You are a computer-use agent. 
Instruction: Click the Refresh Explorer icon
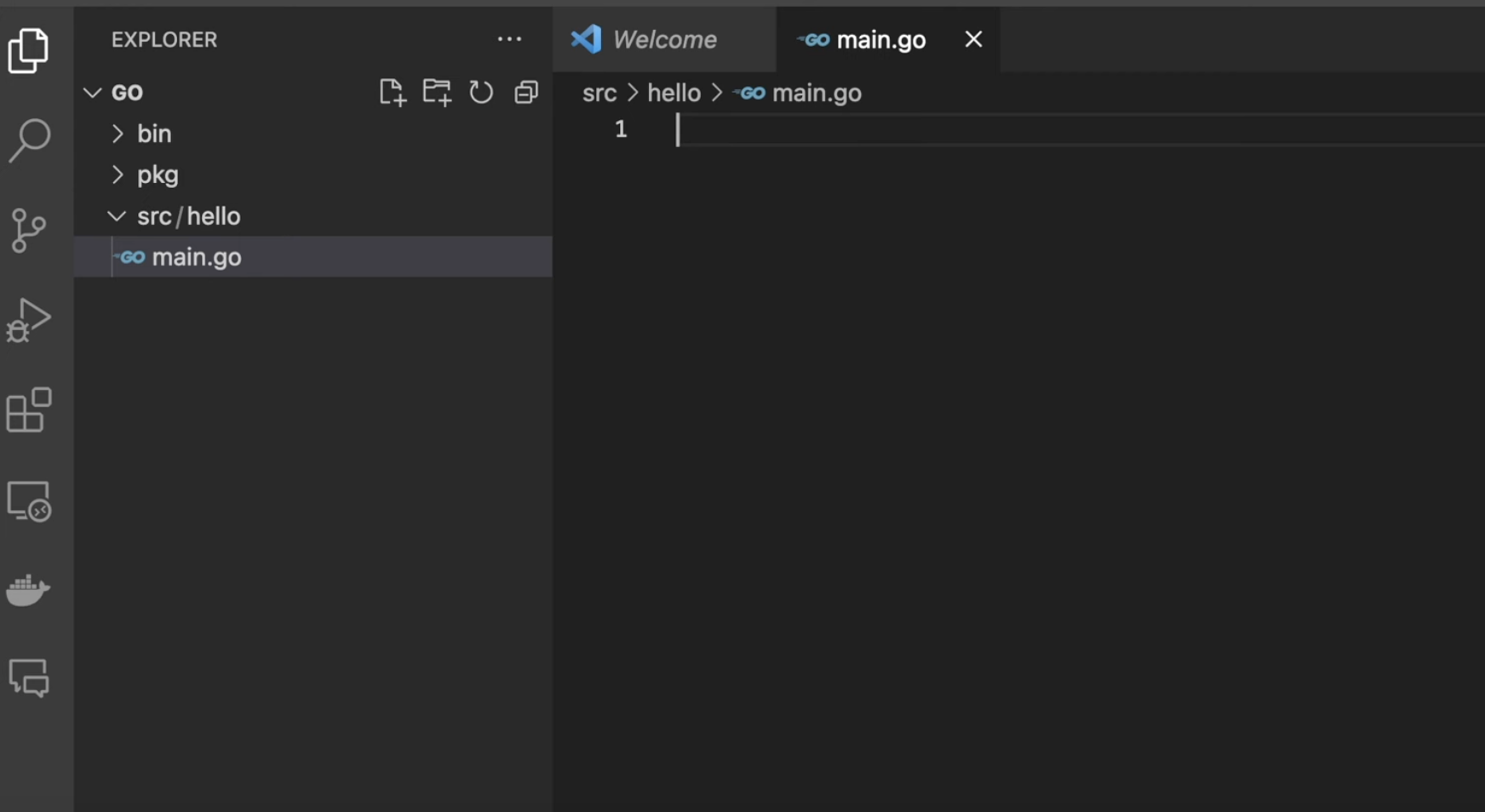(481, 92)
